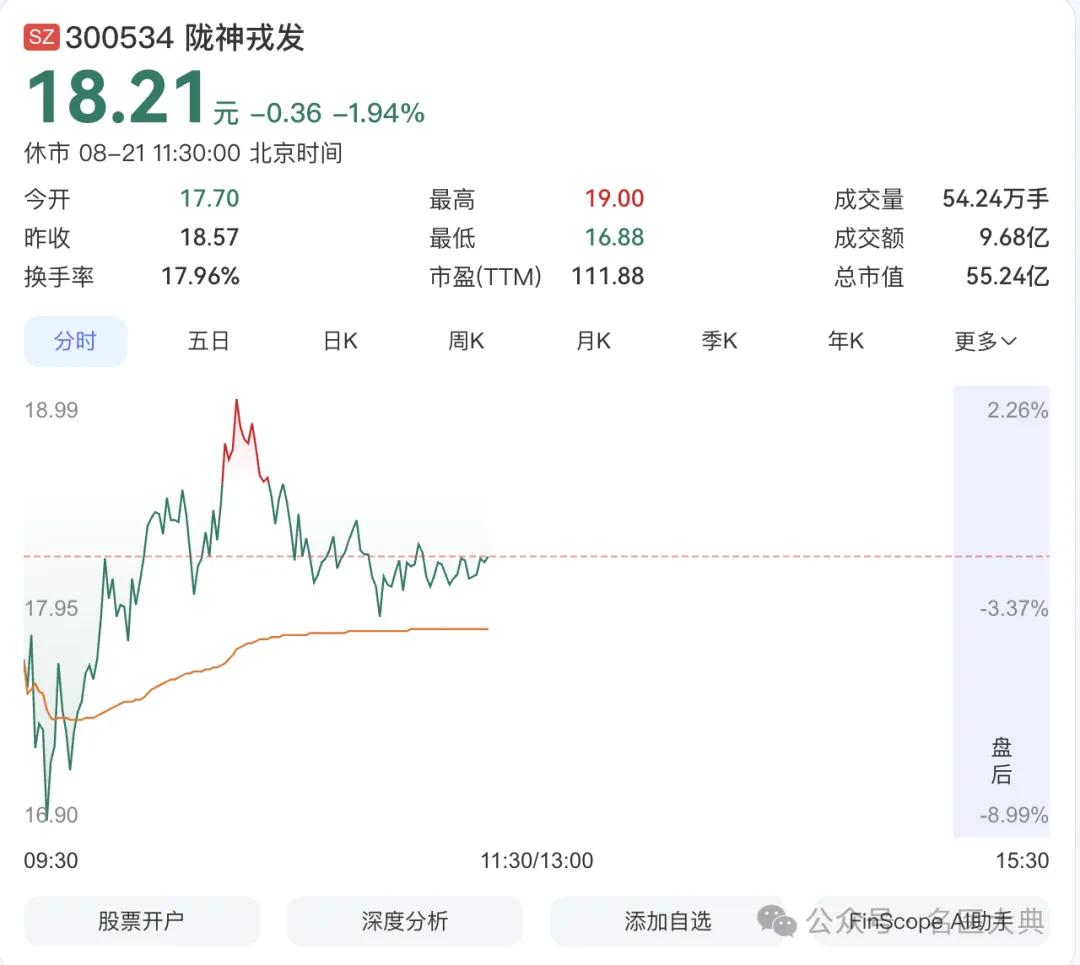Click the percentage axis label -8.99%
1080x965 pixels.
[1014, 815]
